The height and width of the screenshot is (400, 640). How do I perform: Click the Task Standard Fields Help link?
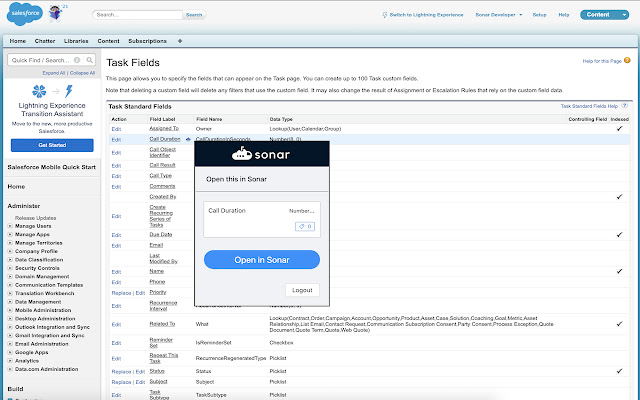point(589,106)
